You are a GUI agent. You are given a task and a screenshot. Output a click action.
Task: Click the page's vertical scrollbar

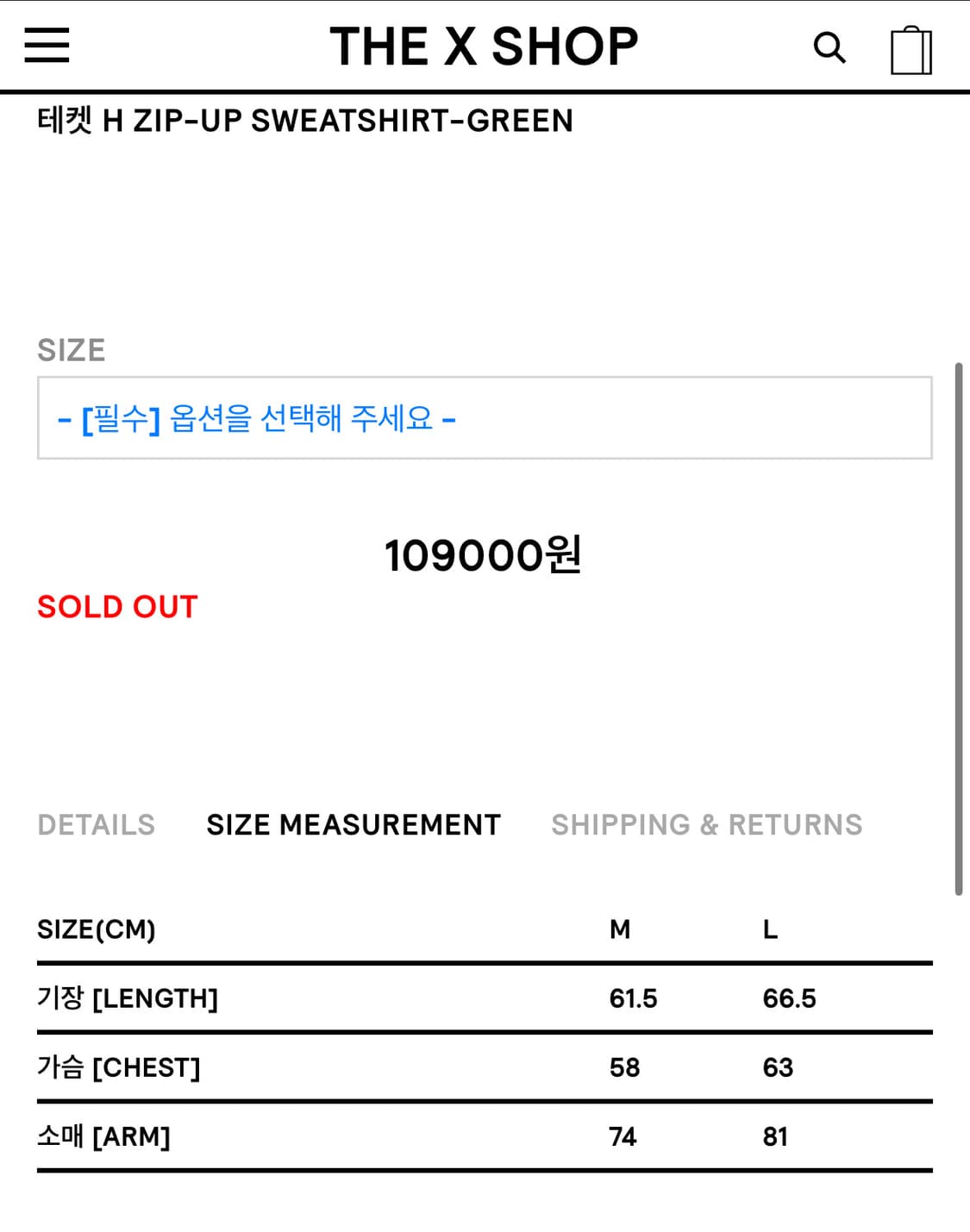(x=958, y=629)
